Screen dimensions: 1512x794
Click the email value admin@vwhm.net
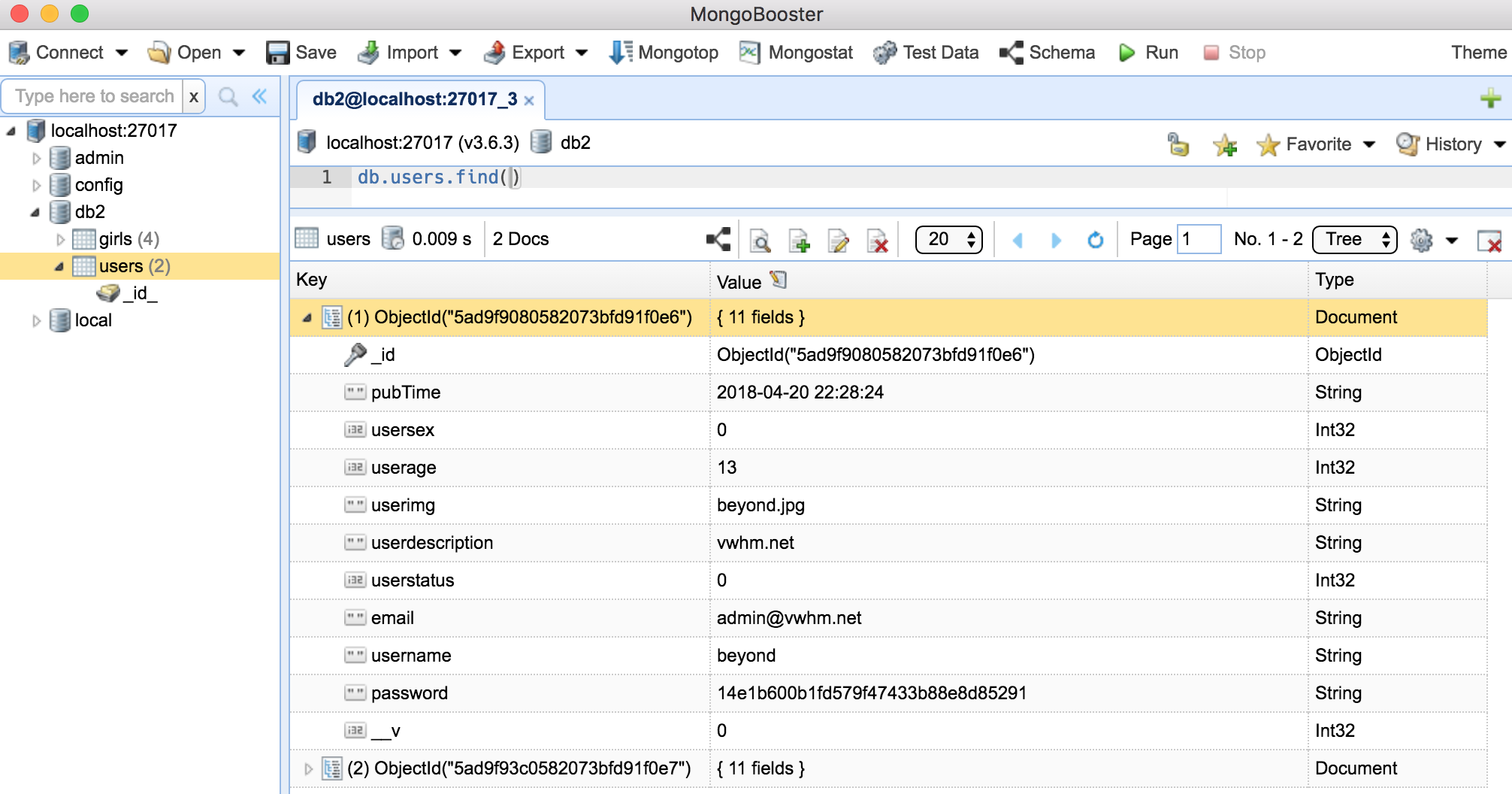tap(789, 618)
